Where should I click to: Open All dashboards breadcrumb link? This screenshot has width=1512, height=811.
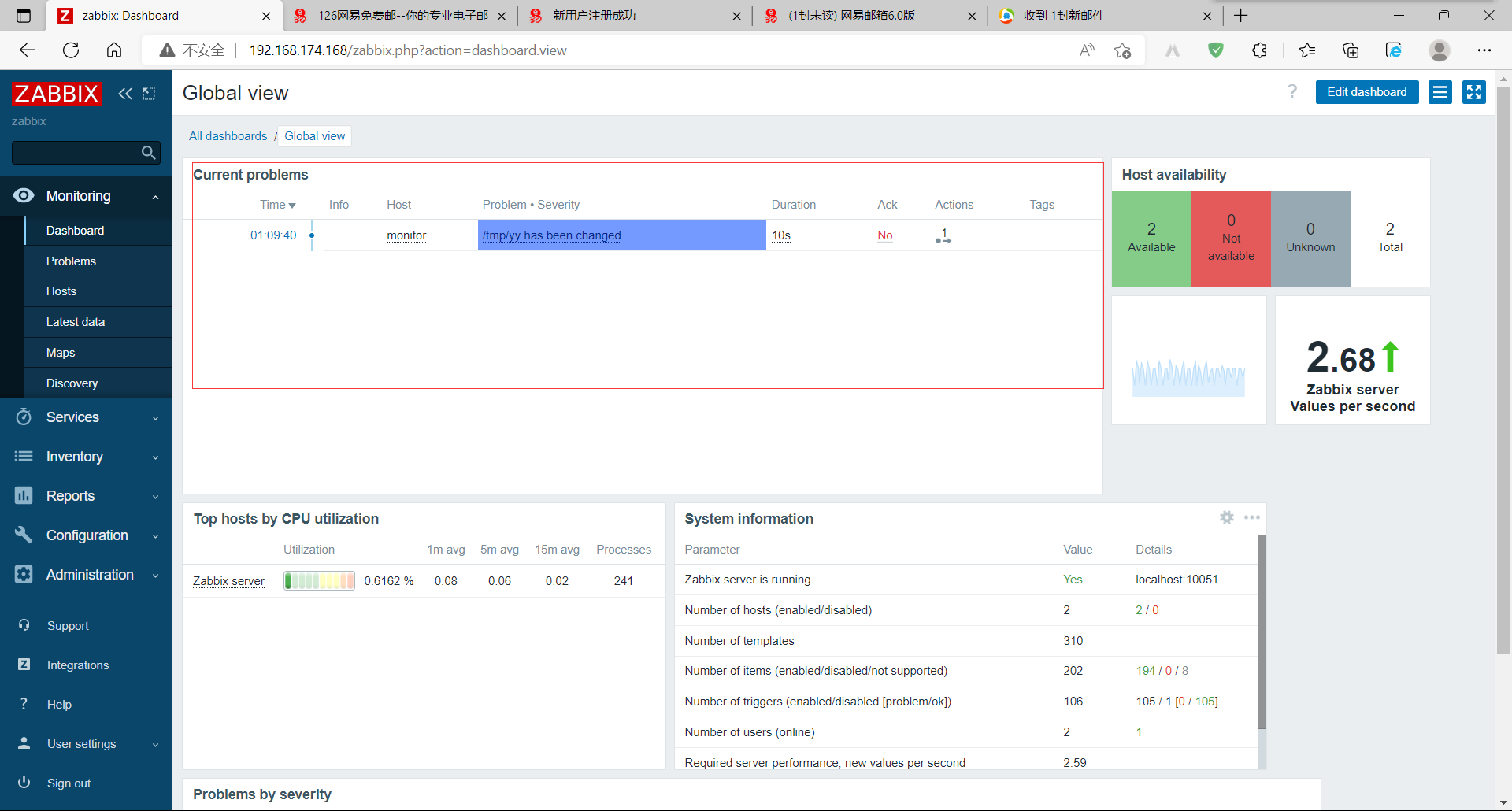[228, 136]
